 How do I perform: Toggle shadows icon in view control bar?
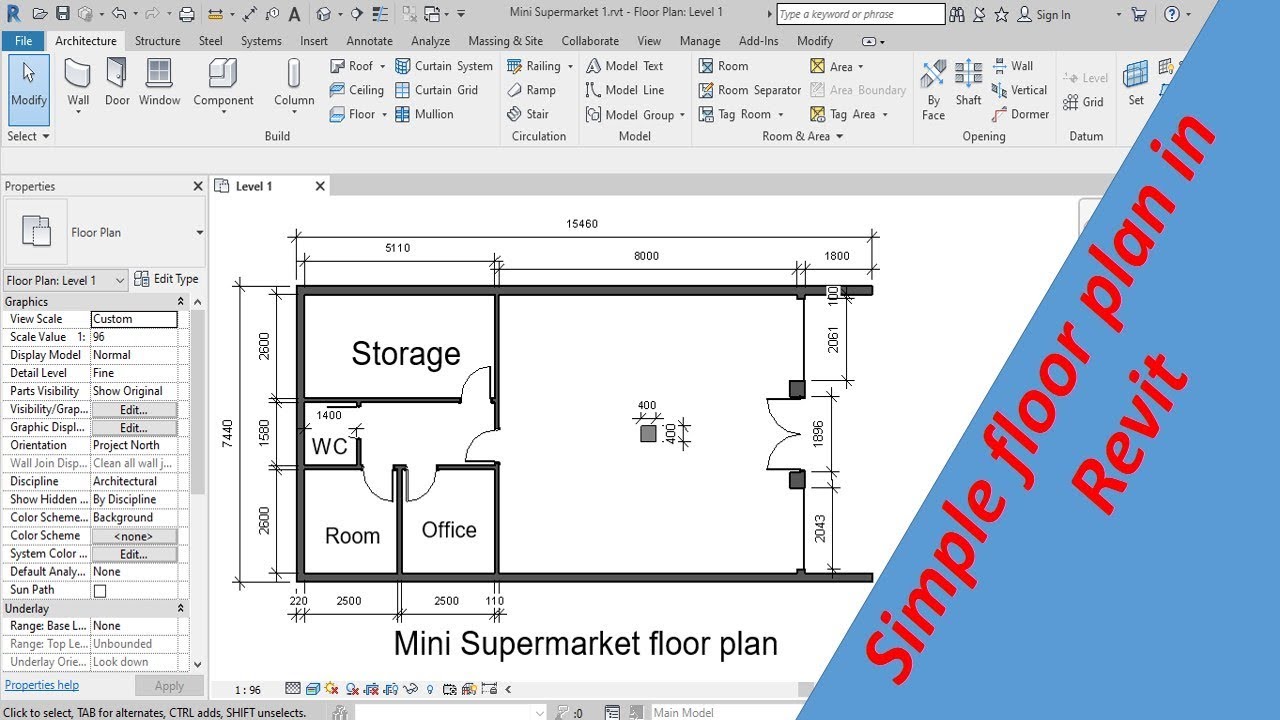click(352, 689)
